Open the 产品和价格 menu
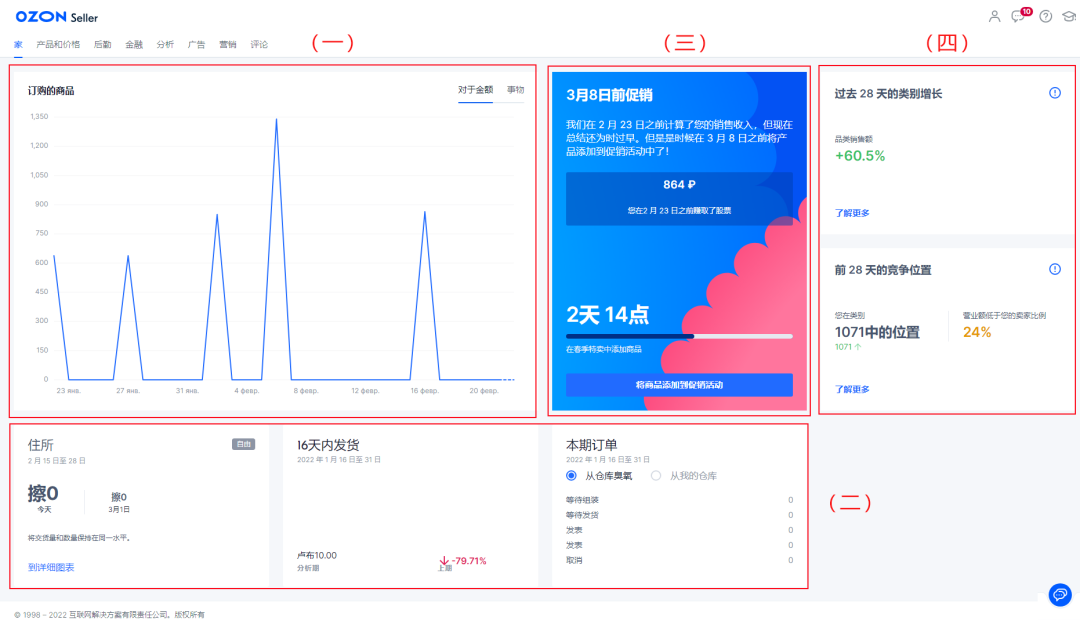 [x=58, y=44]
